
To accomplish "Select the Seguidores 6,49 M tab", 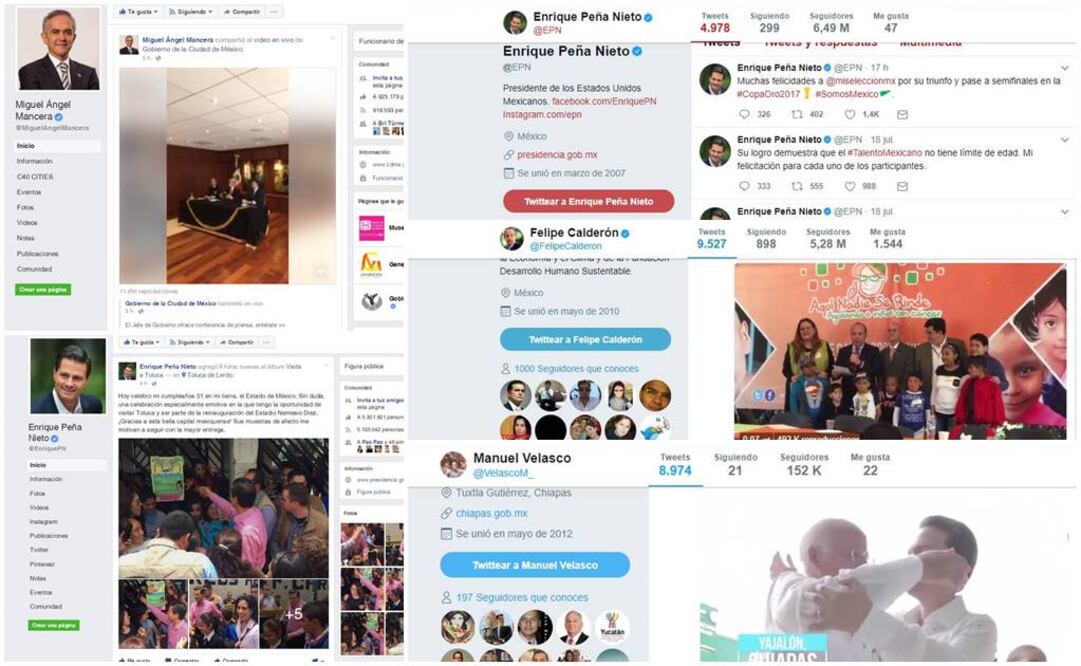I will 830,23.
